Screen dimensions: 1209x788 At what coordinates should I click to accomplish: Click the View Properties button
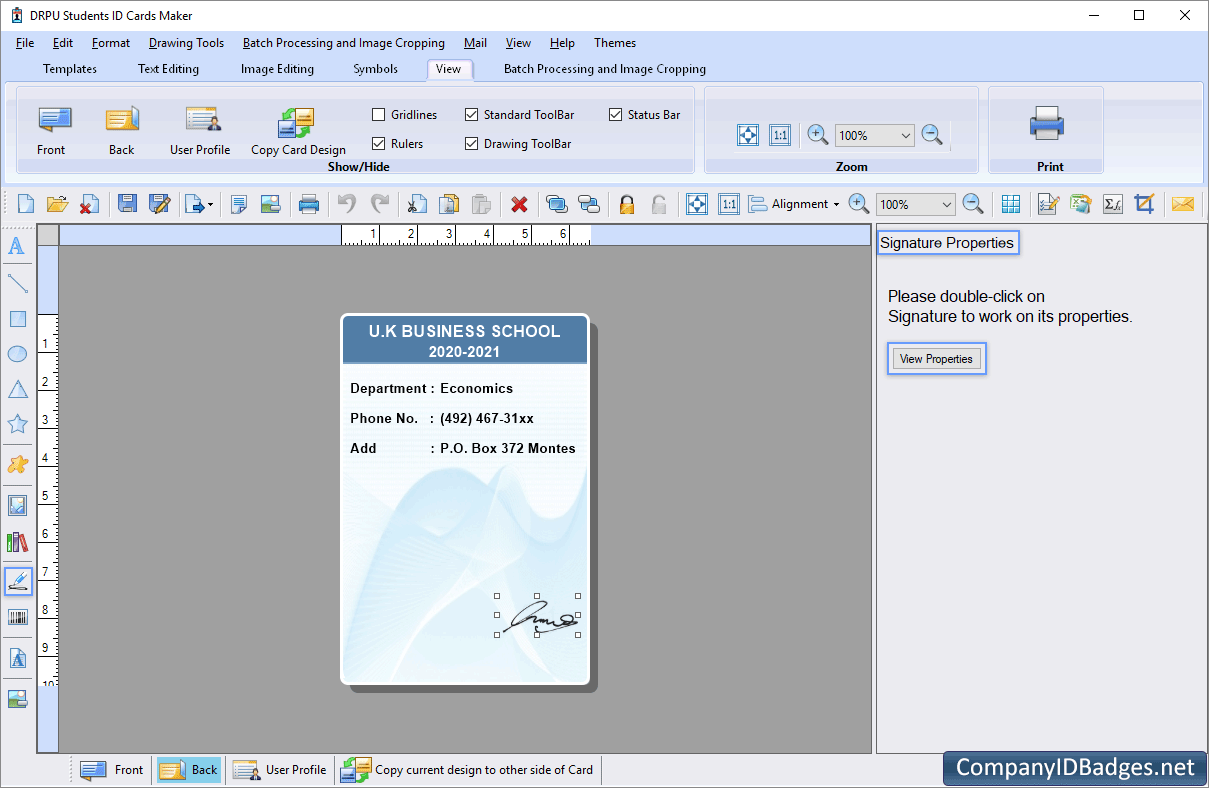(x=936, y=358)
